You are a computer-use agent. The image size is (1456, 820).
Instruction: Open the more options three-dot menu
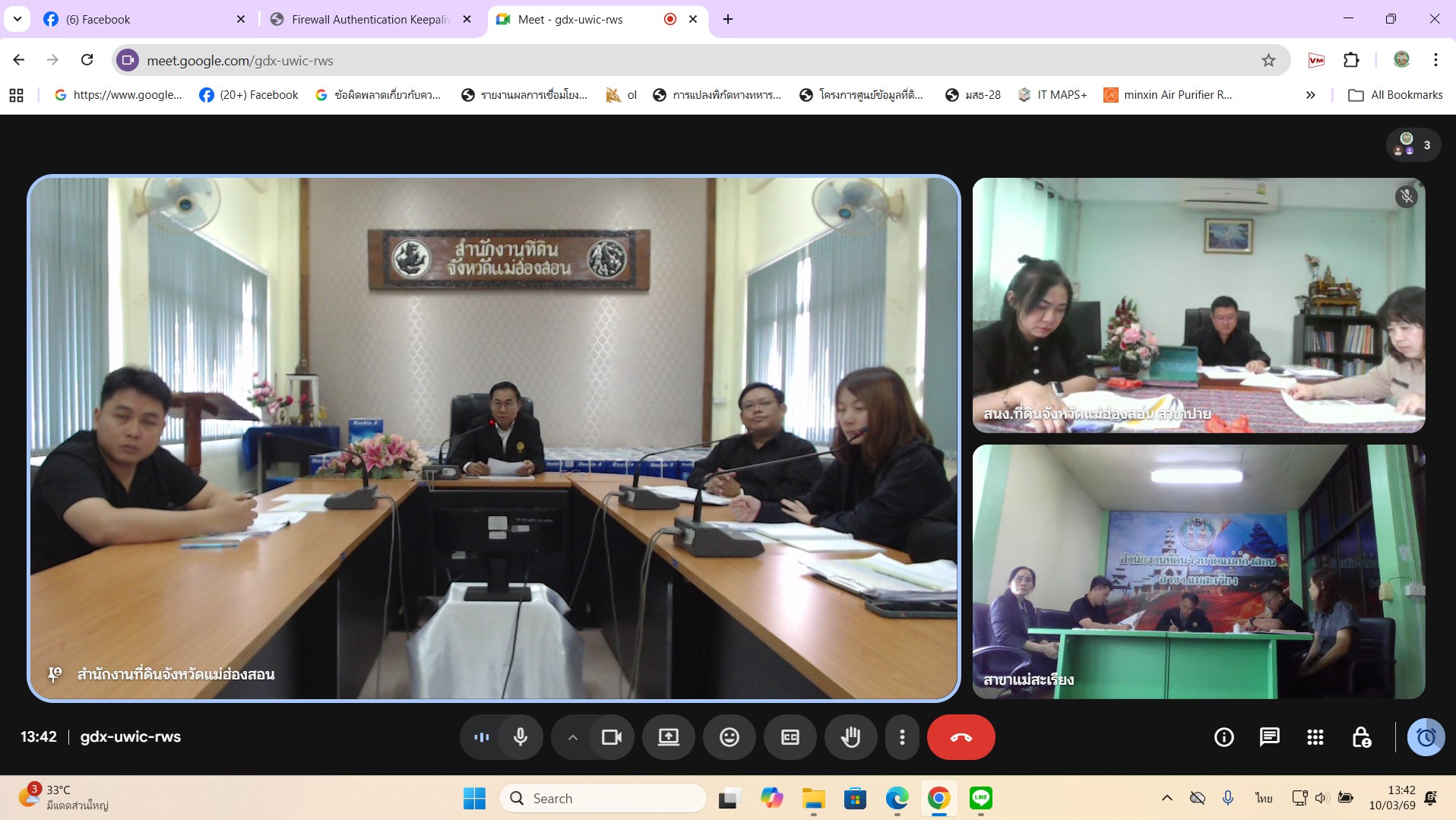point(902,737)
